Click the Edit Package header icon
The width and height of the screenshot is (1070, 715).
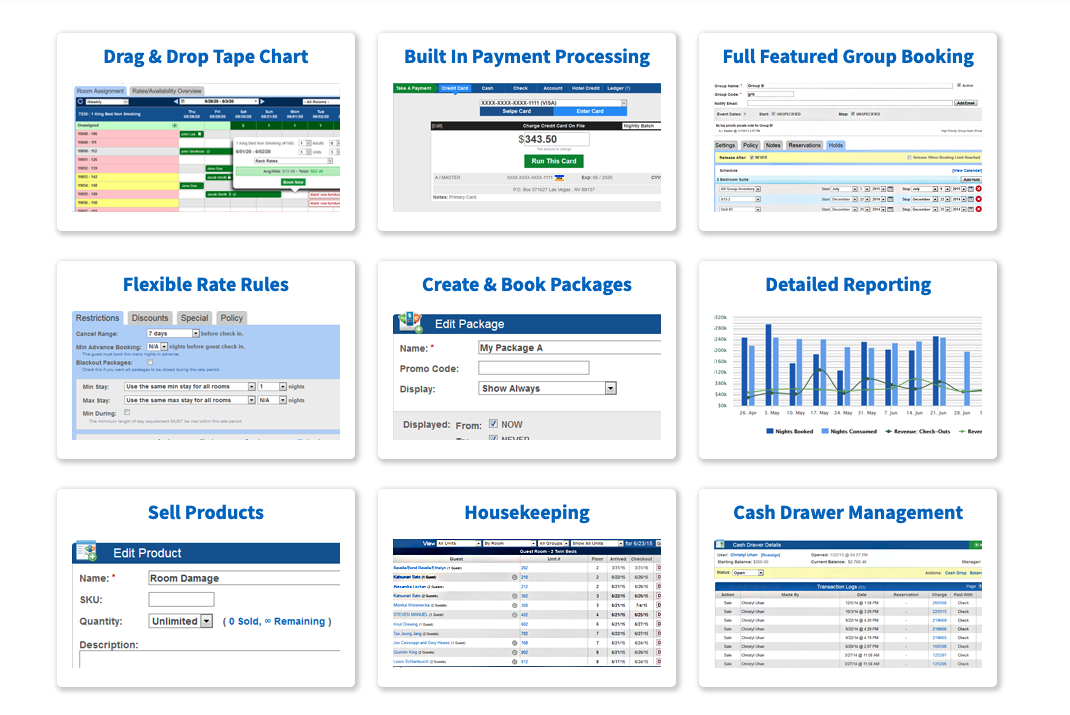409,321
